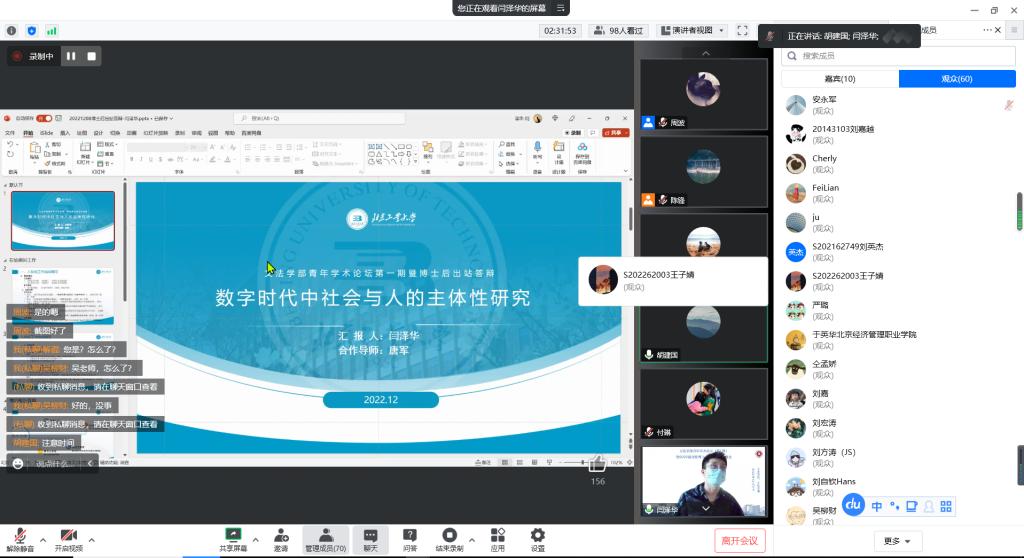The image size is (1024, 558).
Task: Send a thumbs up like
Action: click(597, 464)
